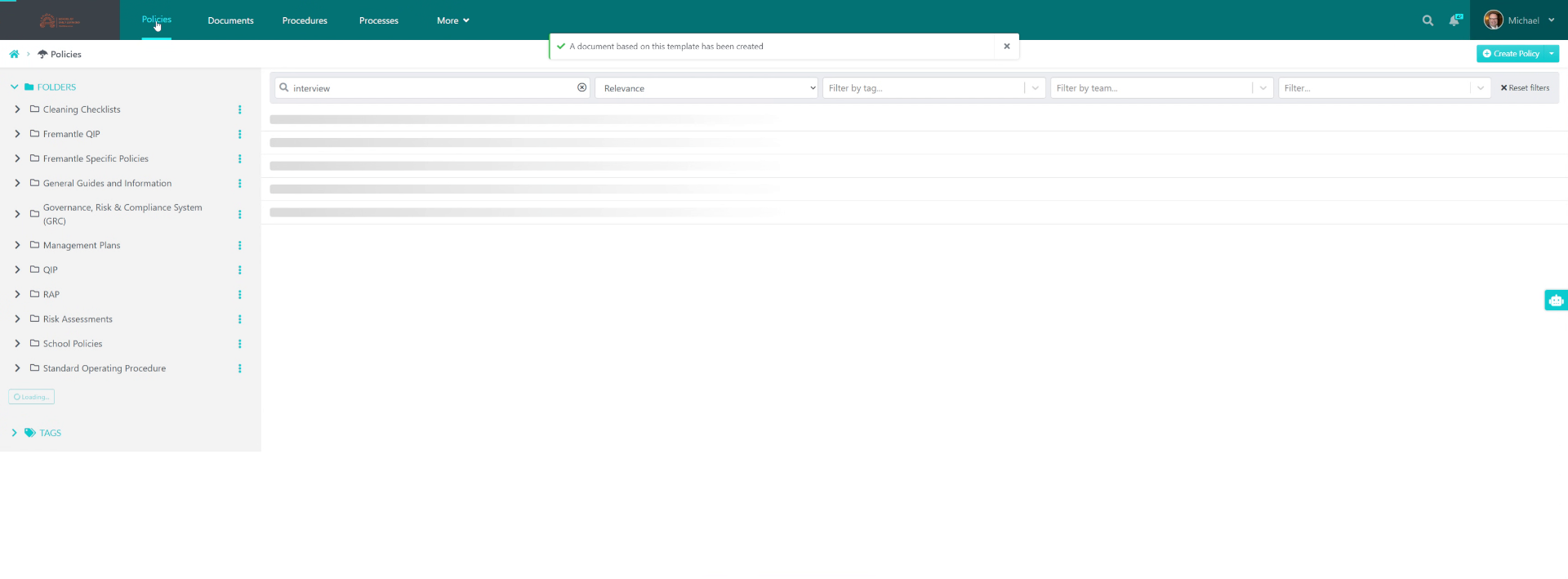The image size is (1568, 579).
Task: Expand the TAGS section
Action: pyautogui.click(x=14, y=433)
